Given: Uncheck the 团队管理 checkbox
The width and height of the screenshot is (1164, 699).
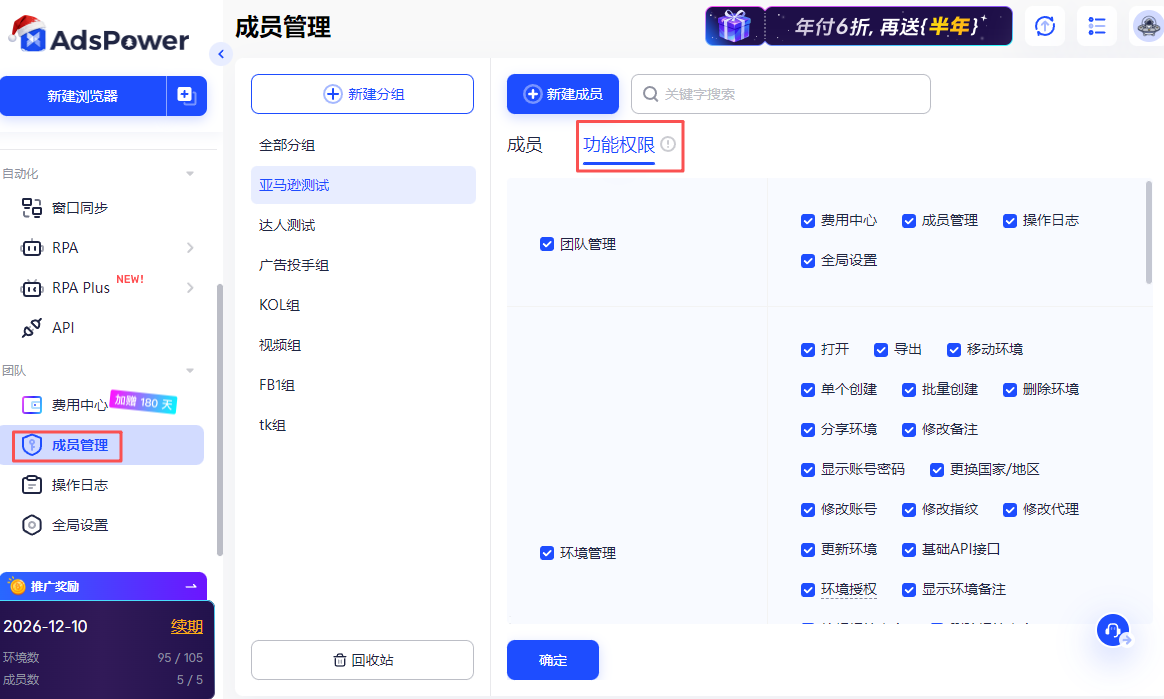Looking at the screenshot, I should pos(547,243).
